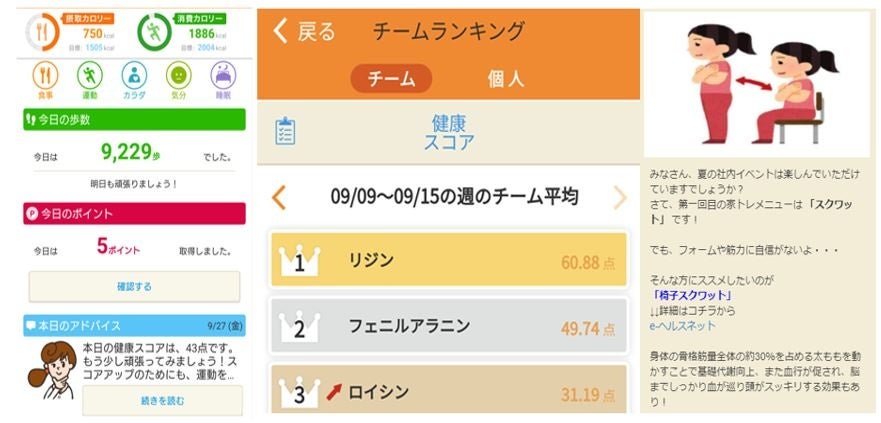Open the e-ヘルスネット link

(x=682, y=325)
